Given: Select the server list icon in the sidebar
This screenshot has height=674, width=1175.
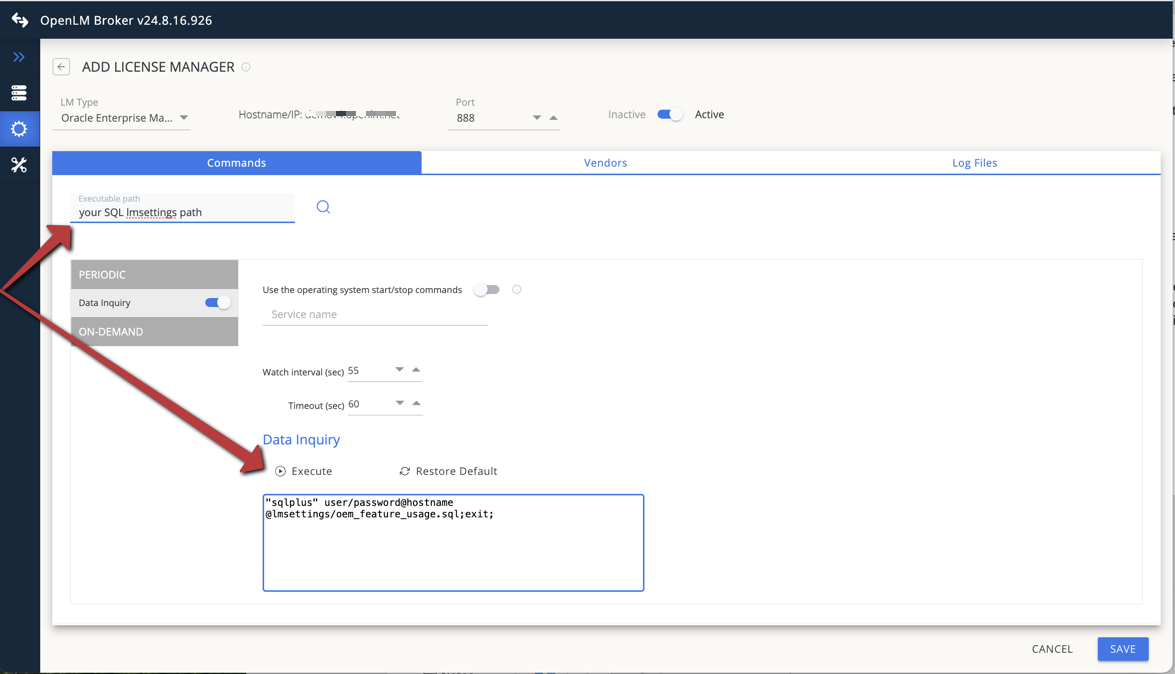Looking at the screenshot, I should coord(19,92).
